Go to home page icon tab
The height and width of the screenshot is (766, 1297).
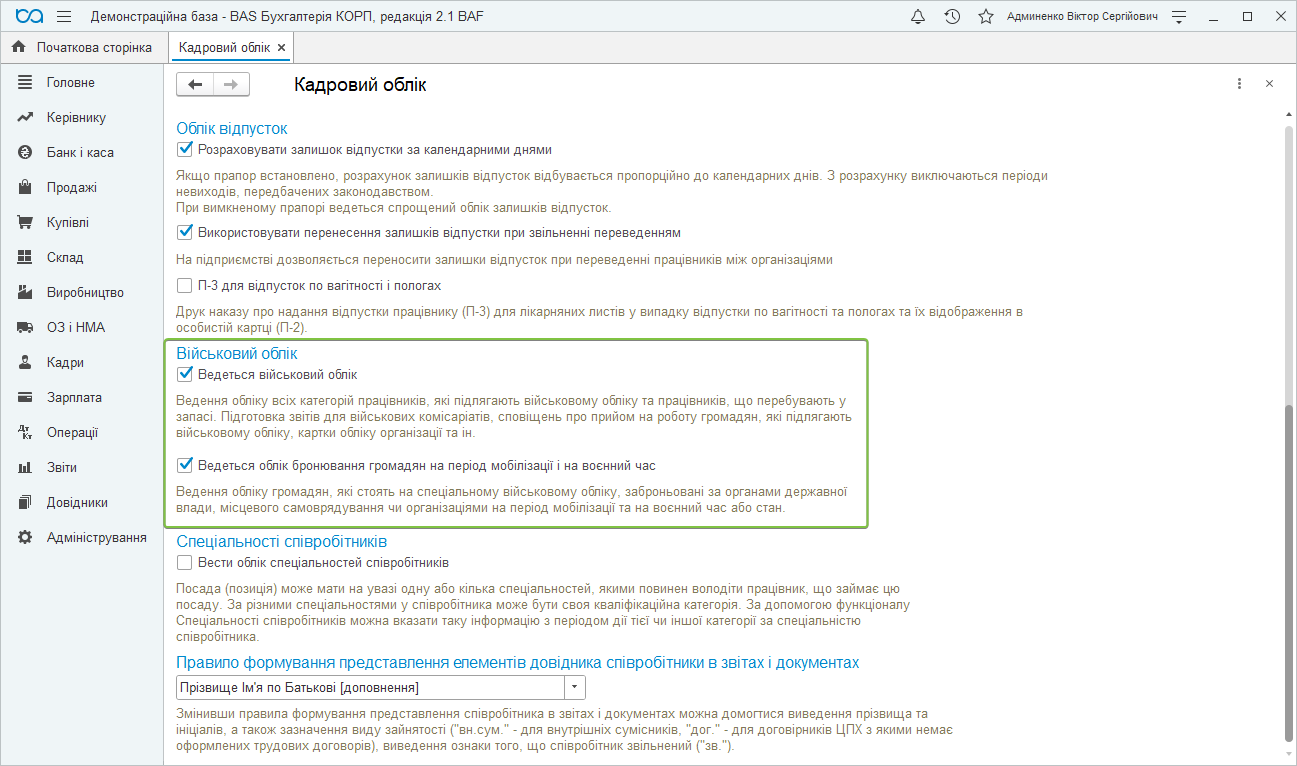[x=18, y=47]
